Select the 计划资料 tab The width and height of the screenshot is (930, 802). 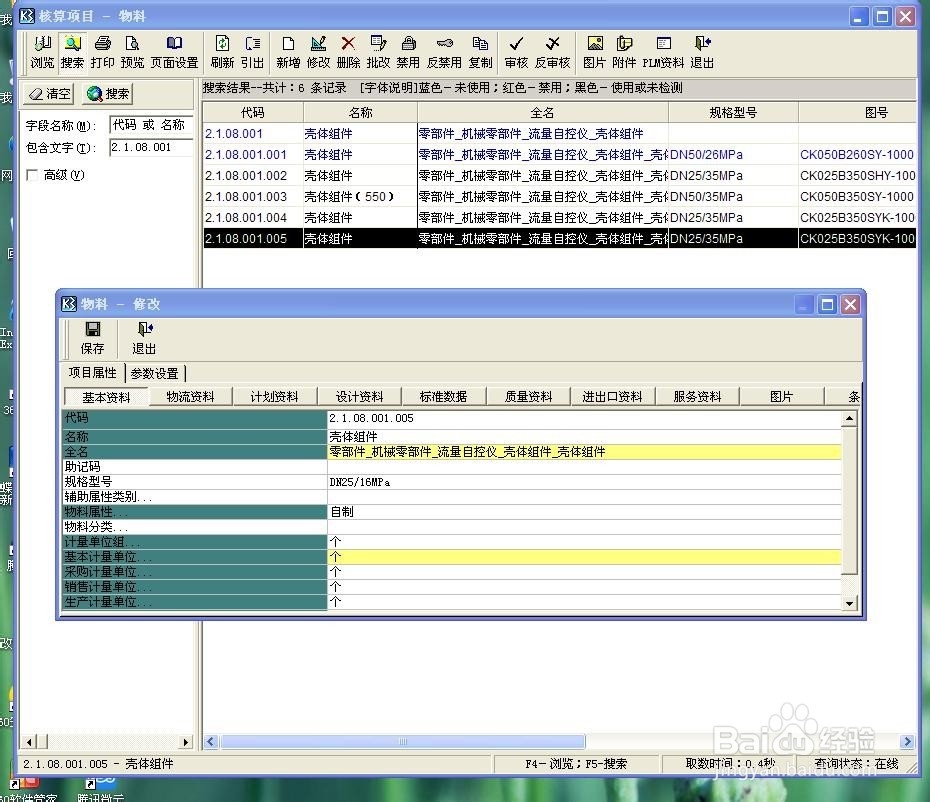point(275,396)
